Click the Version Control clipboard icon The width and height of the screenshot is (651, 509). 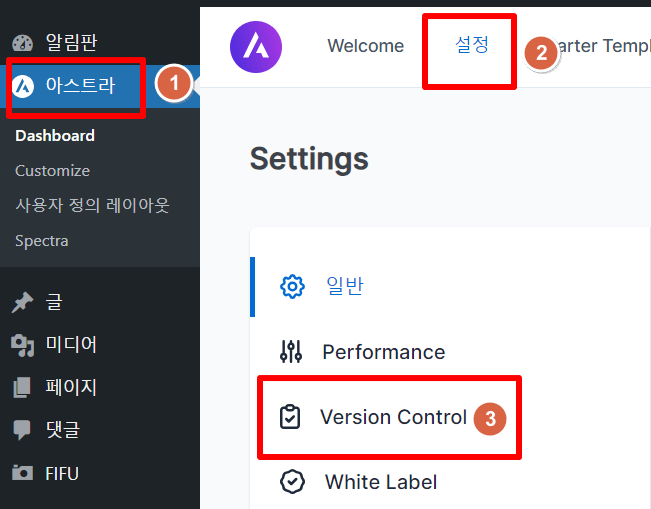[x=290, y=416]
